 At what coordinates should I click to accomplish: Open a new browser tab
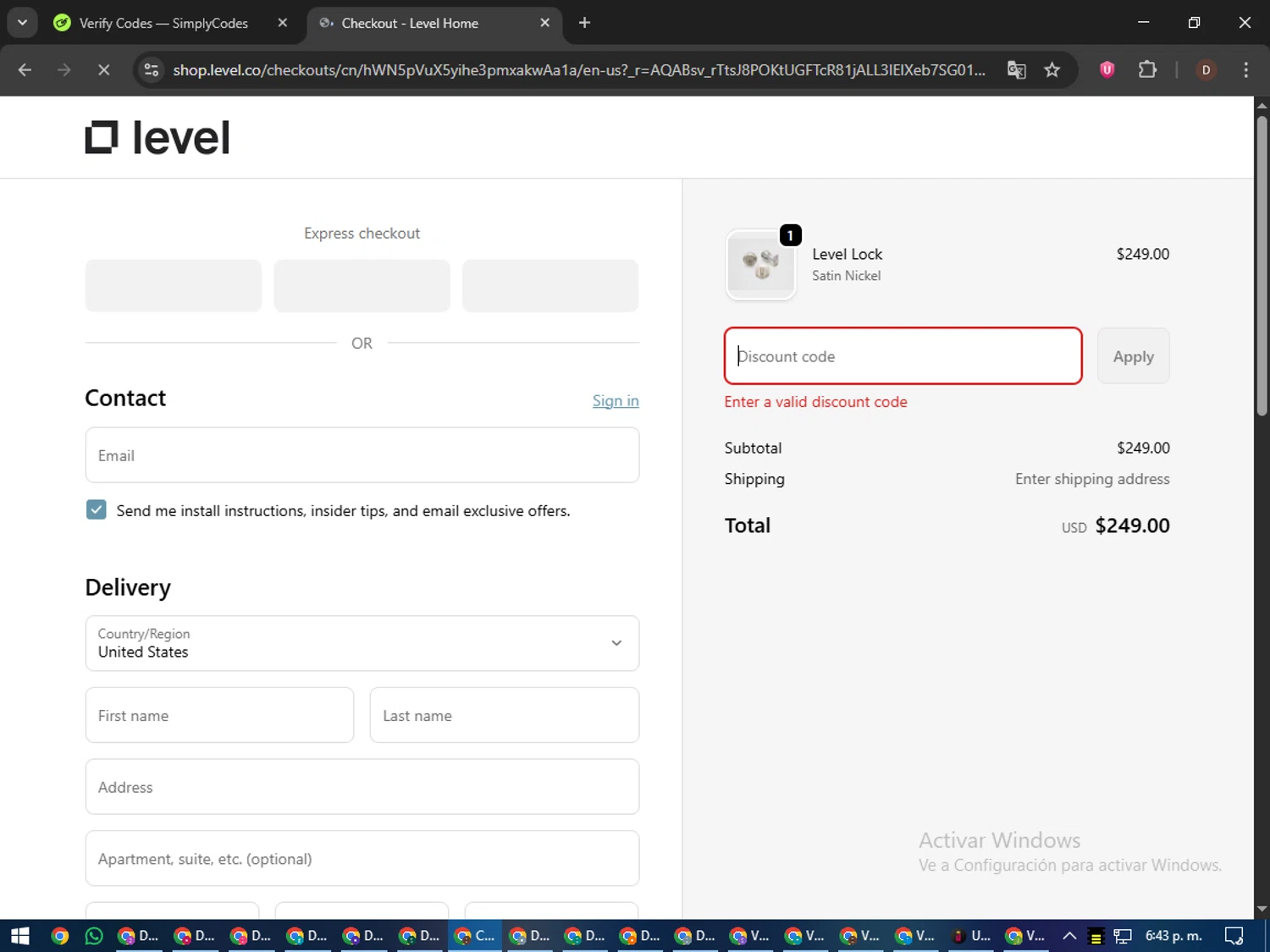click(584, 23)
